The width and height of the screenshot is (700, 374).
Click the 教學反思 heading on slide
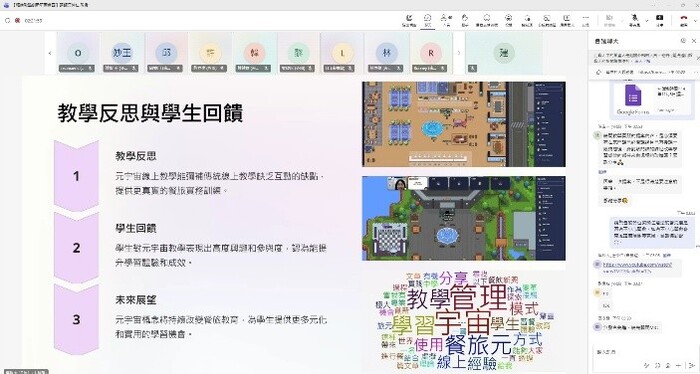pos(136,156)
